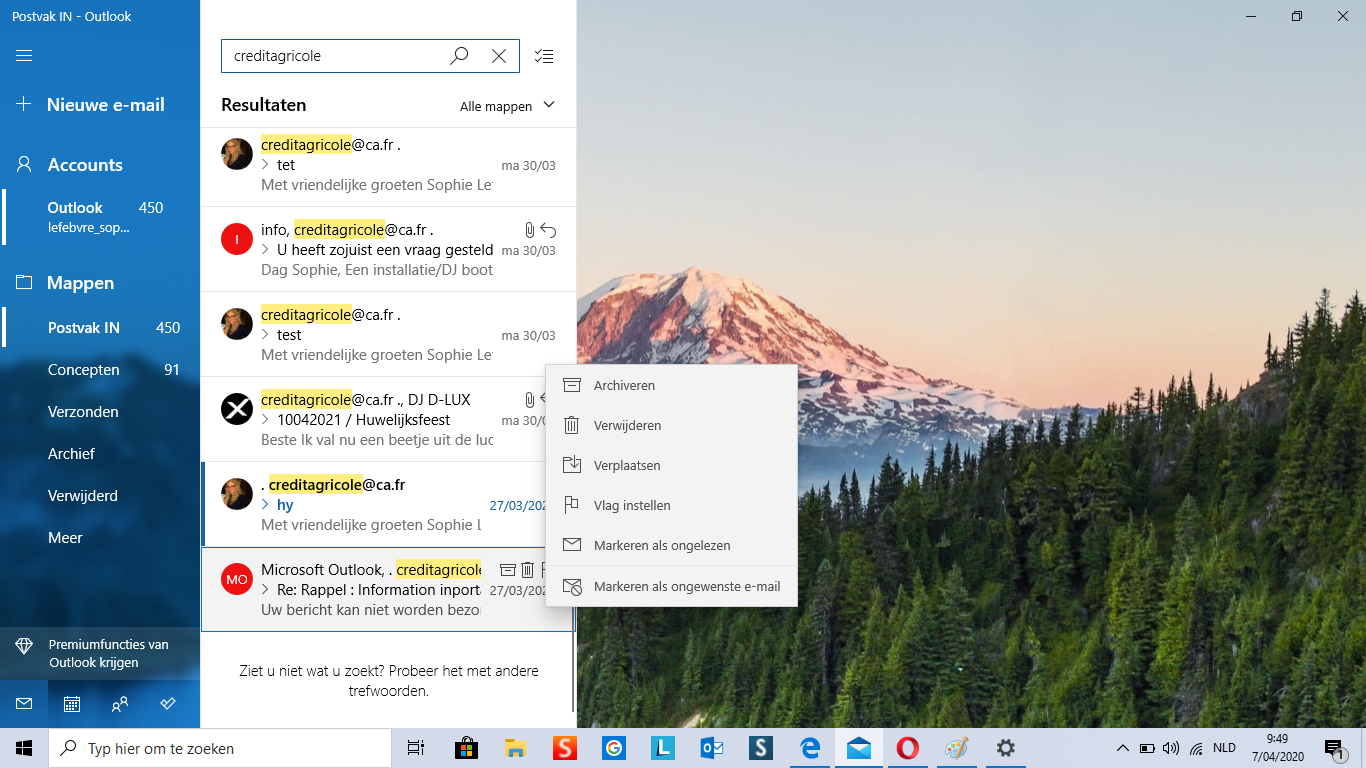Image resolution: width=1366 pixels, height=768 pixels.
Task: Choose Verplaatsen from the context menu
Action: tap(671, 465)
